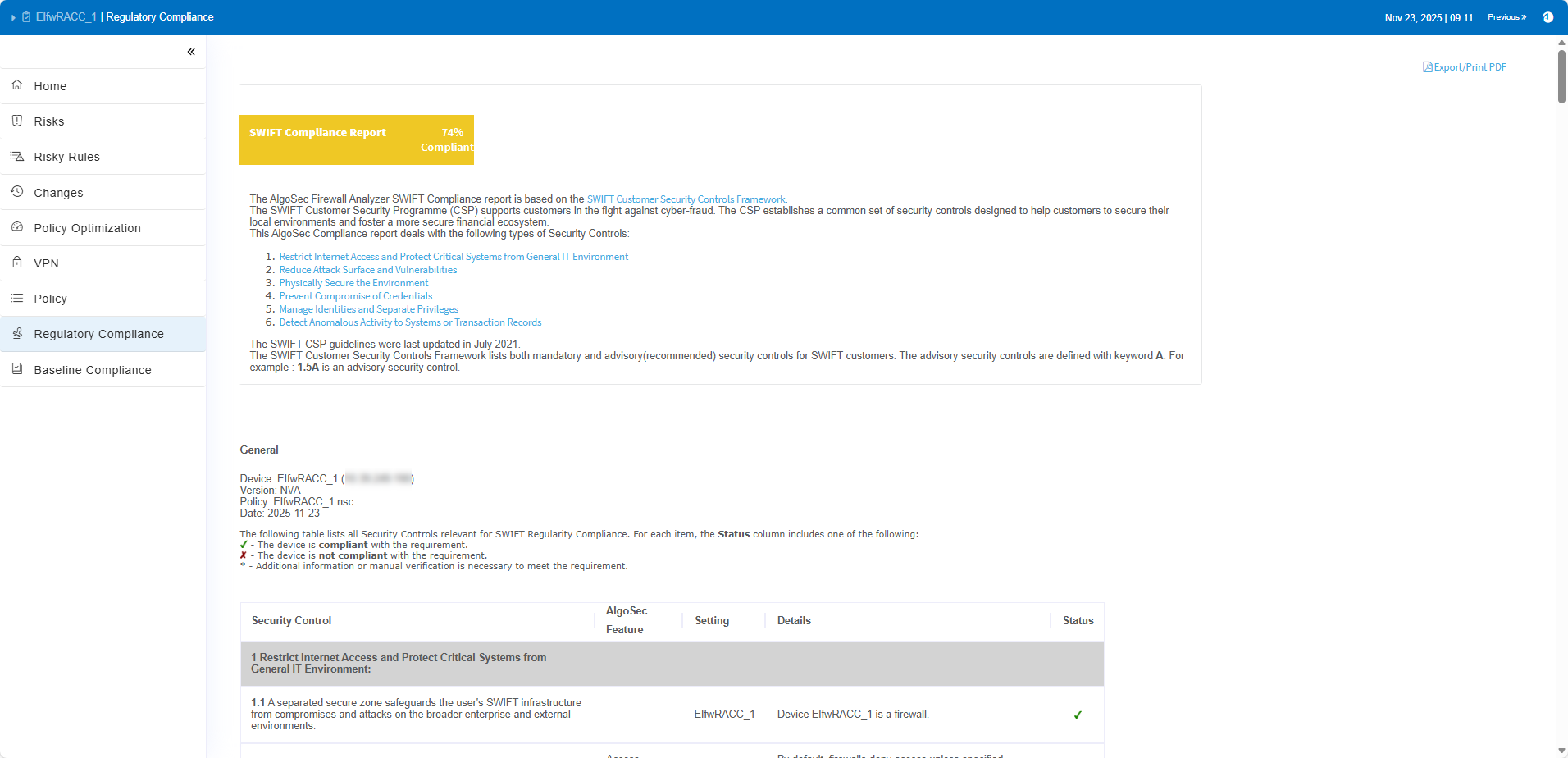The image size is (1568, 758).
Task: Click the Policy Optimization gauge icon
Action: 17,227
